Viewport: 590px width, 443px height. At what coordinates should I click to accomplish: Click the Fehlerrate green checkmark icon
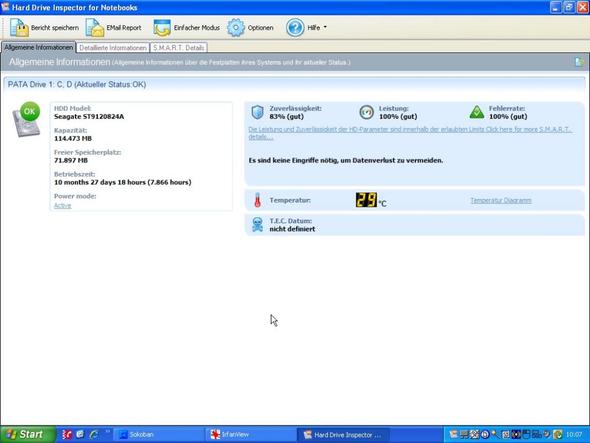[477, 112]
